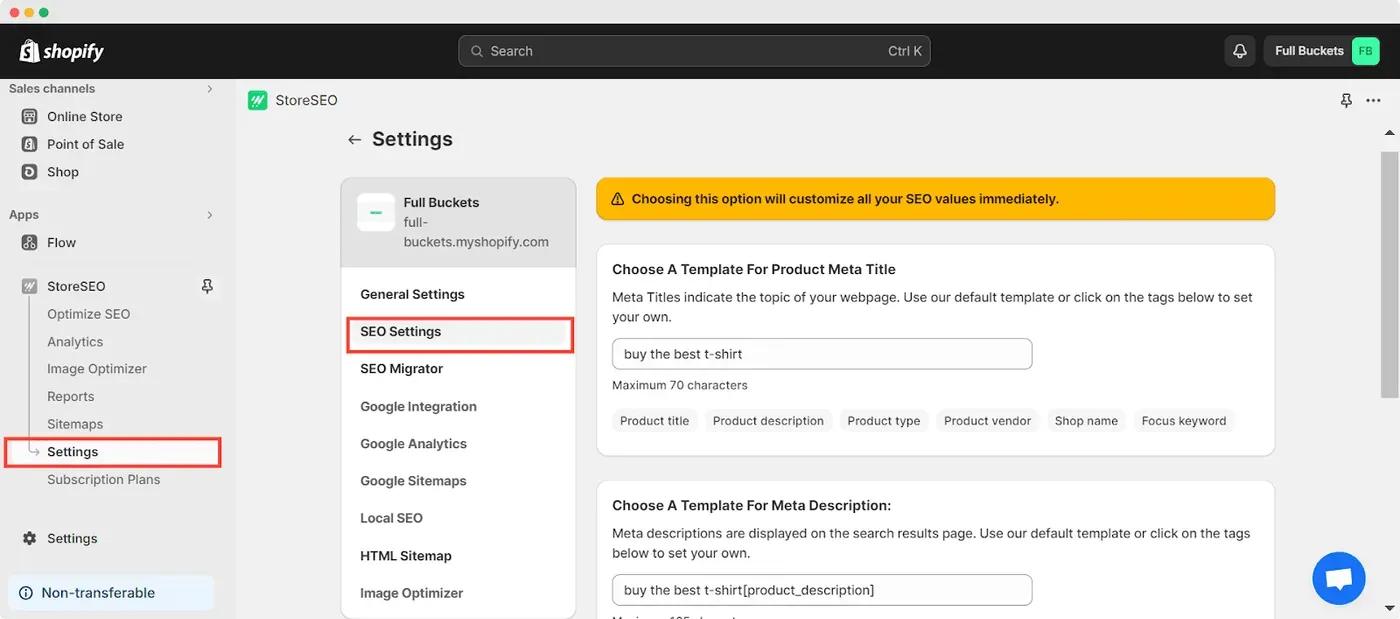Click the Flow app icon
The height and width of the screenshot is (619, 1400).
(x=29, y=242)
